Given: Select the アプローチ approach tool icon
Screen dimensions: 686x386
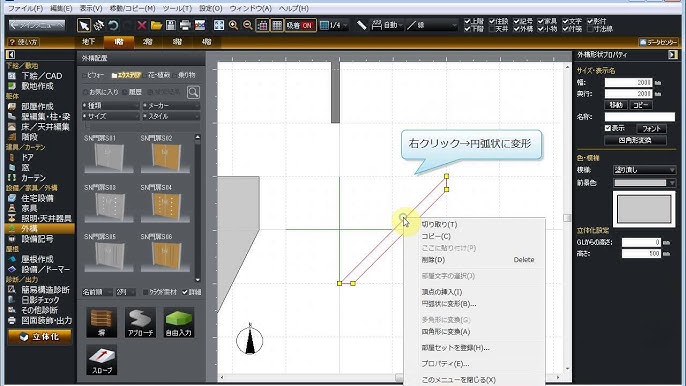Looking at the screenshot, I should [140, 322].
